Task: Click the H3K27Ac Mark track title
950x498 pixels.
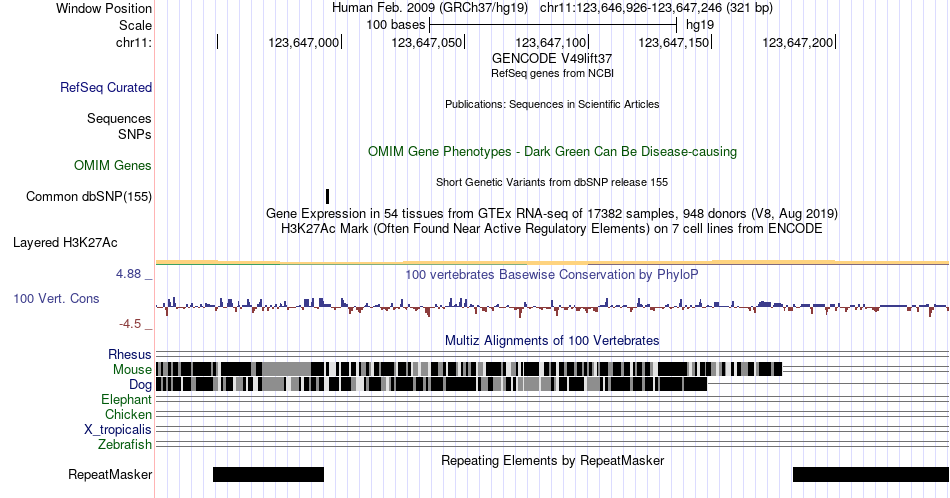Action: 552,228
